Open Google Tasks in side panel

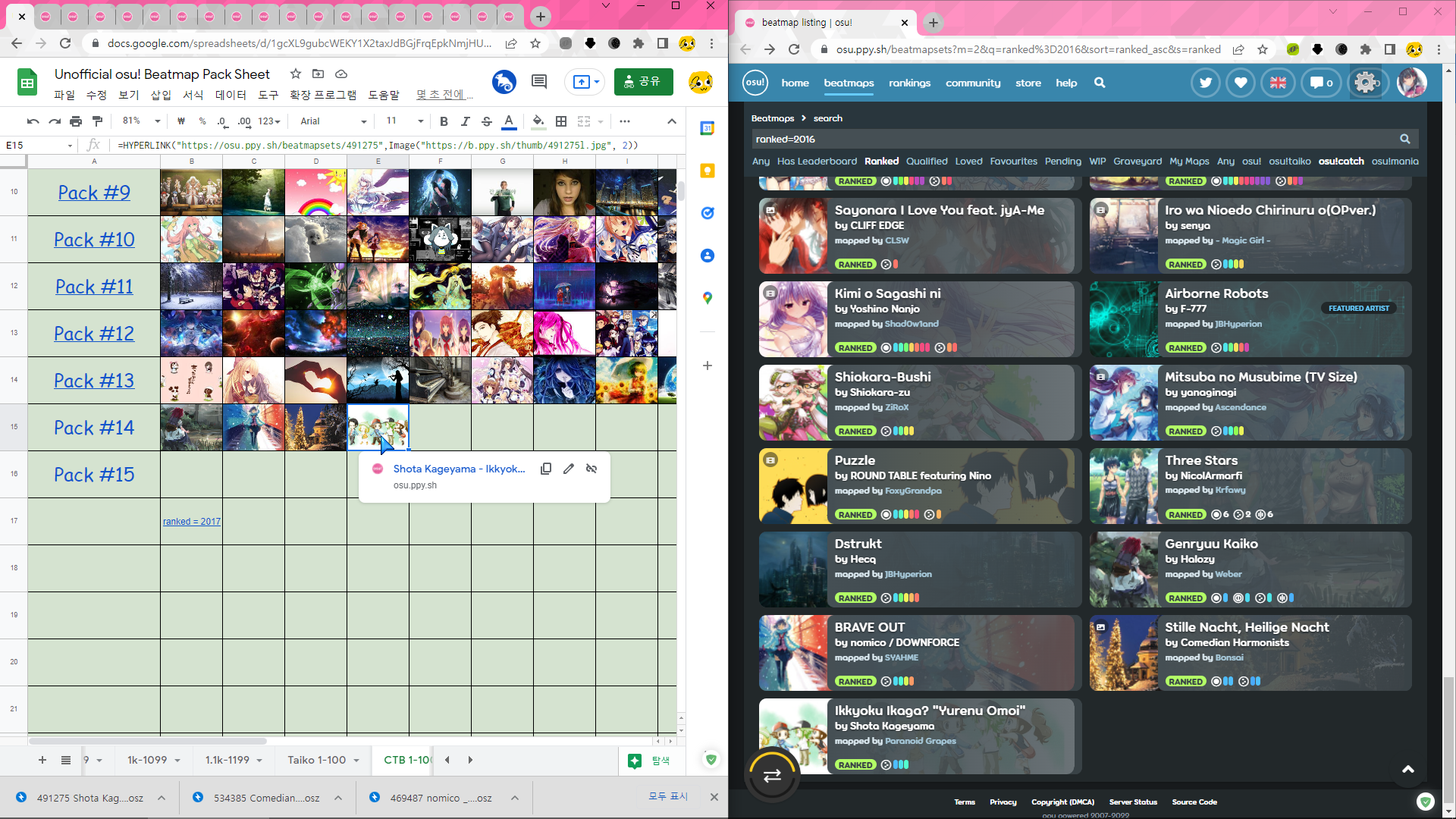708,213
